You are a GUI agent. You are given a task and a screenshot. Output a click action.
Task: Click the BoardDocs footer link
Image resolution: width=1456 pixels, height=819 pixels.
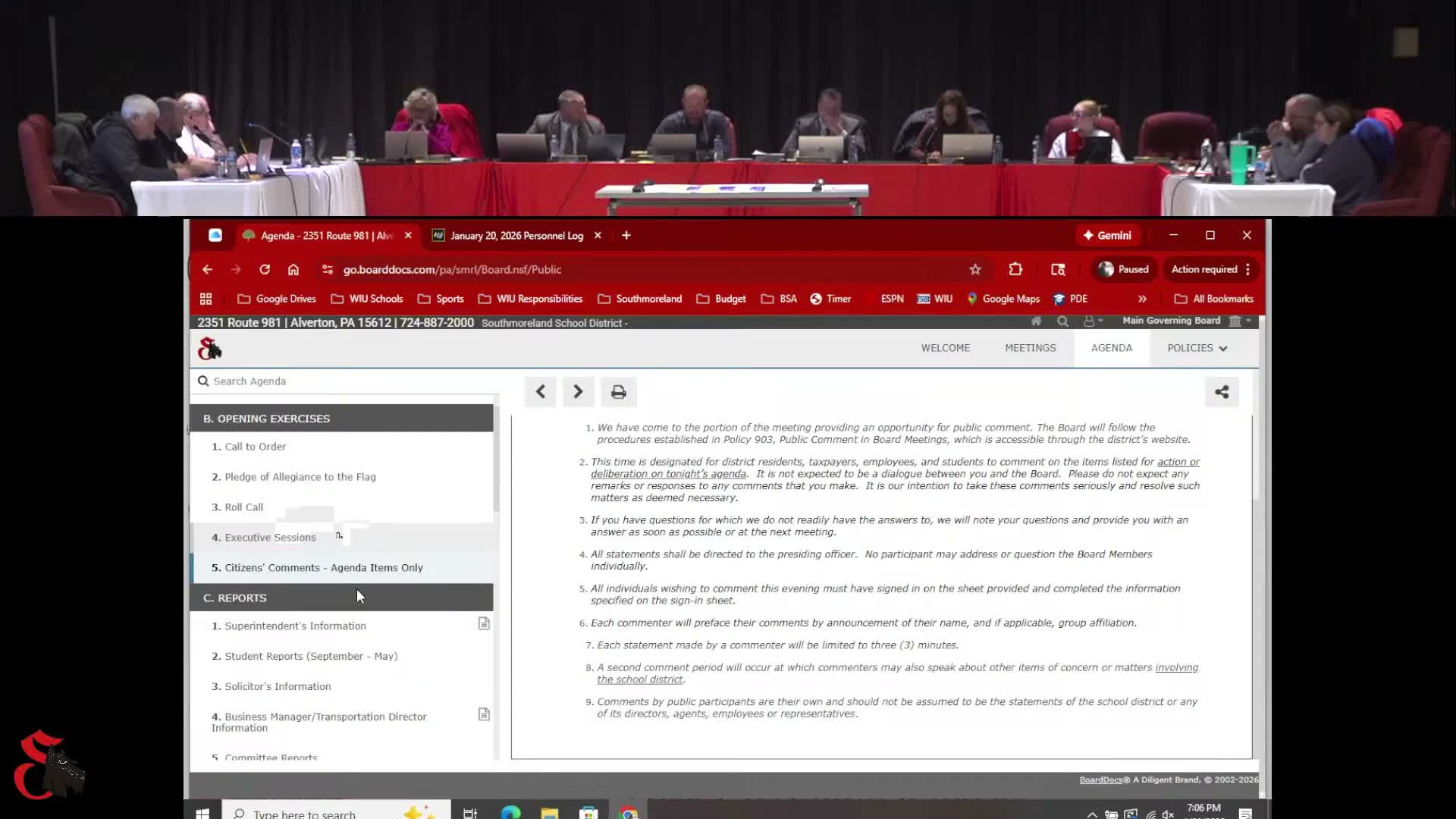[1100, 780]
